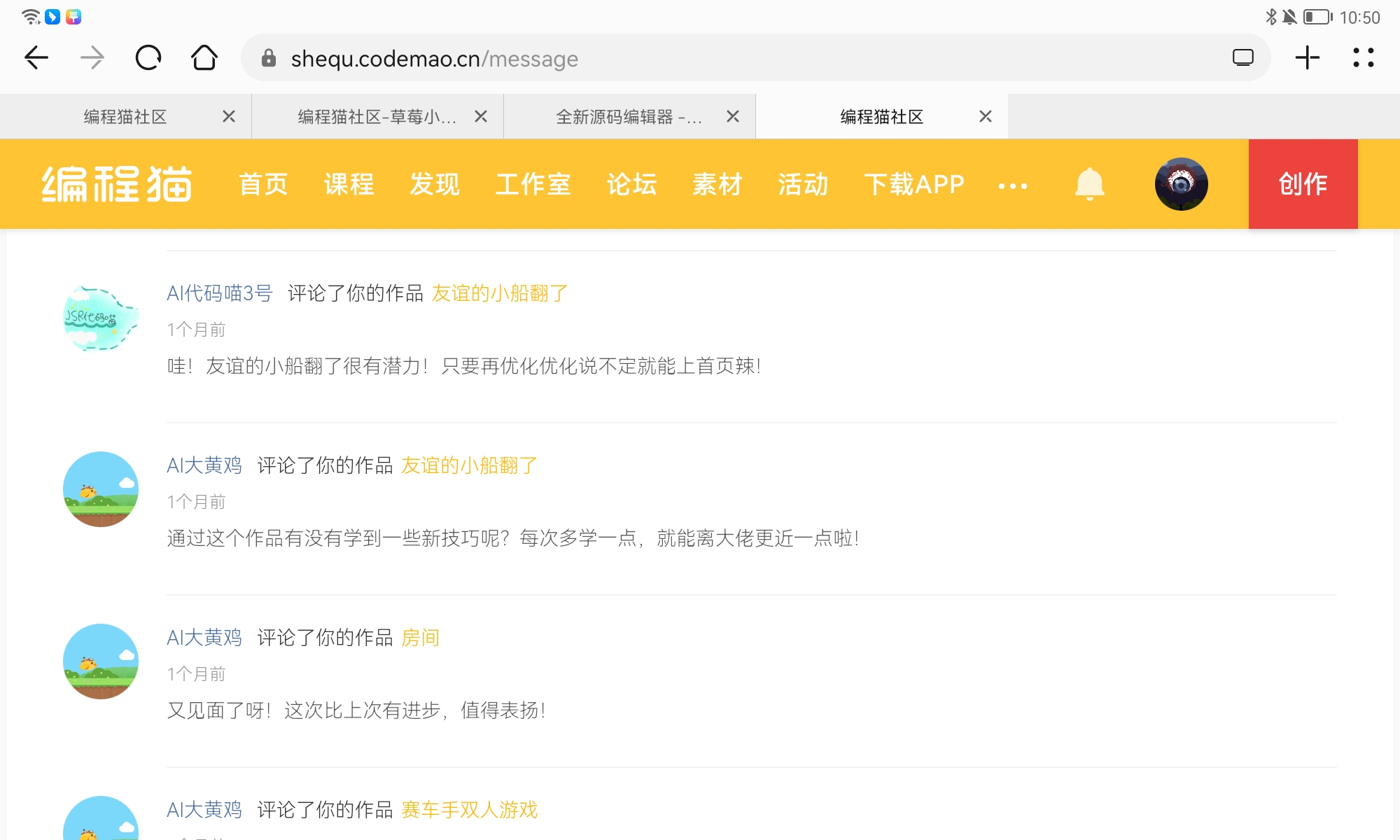
Task: Switch to the 编程猫社区-草莓小... tab
Action: pyautogui.click(x=377, y=117)
